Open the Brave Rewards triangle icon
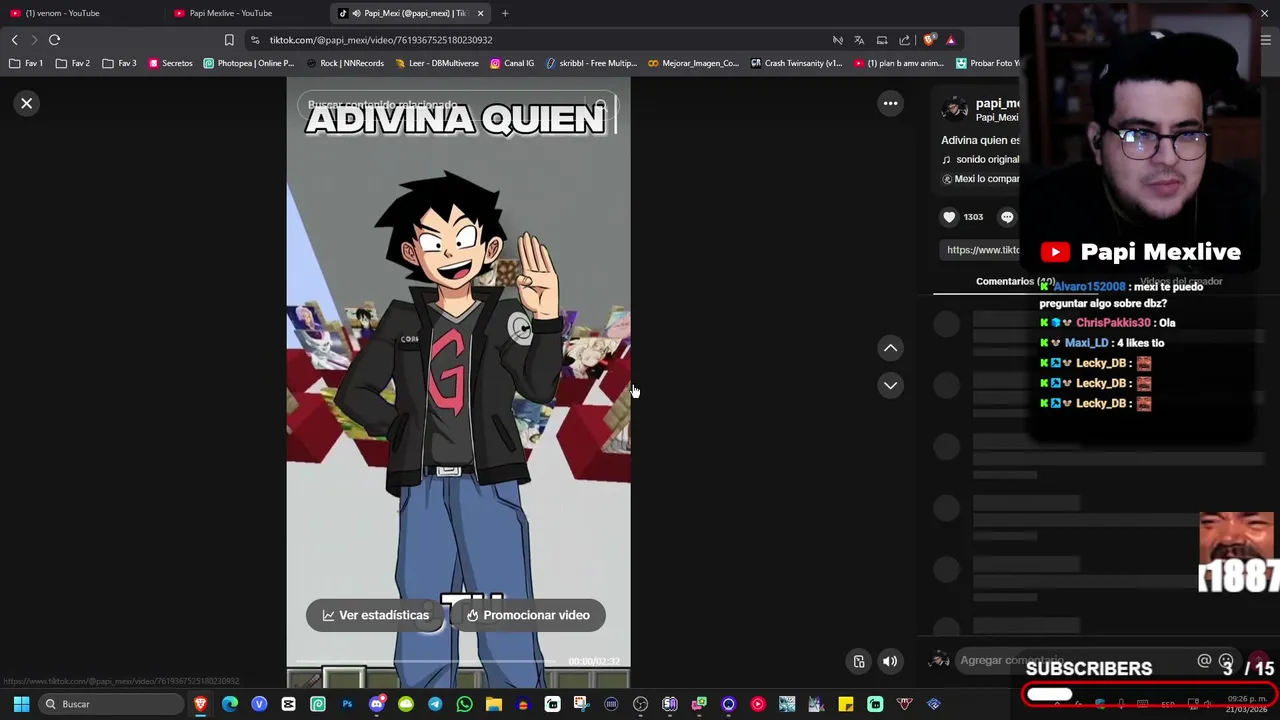1280x720 pixels. pyautogui.click(x=950, y=40)
